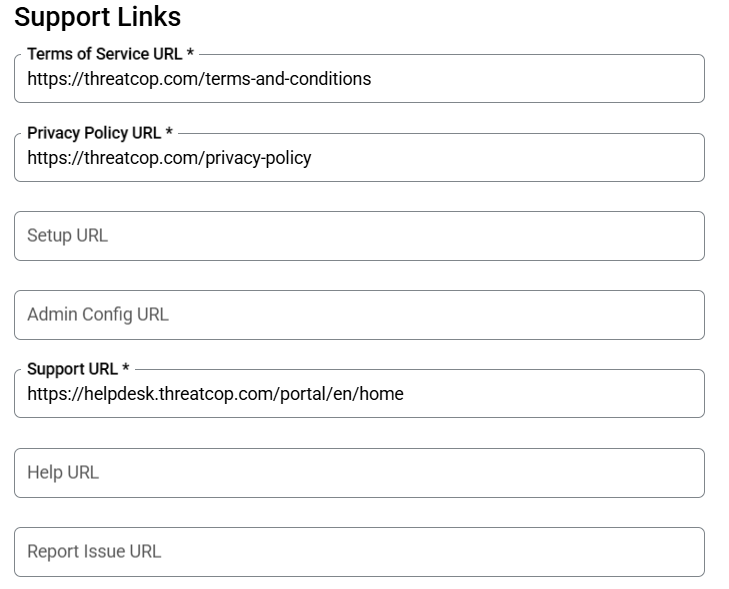Focus the Privacy Policy URL field
The width and height of the screenshot is (729, 589).
[x=359, y=158]
